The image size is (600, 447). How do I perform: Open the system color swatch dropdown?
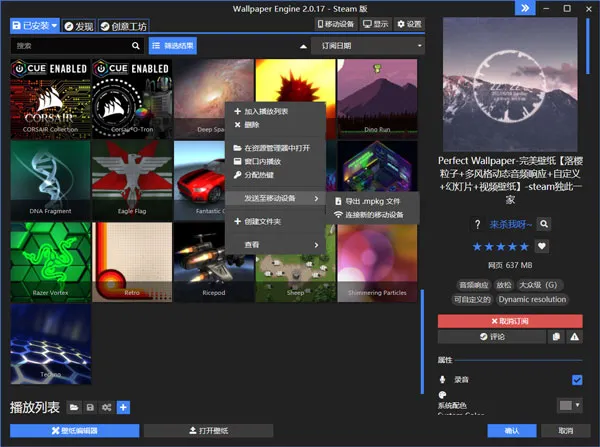(x=570, y=405)
